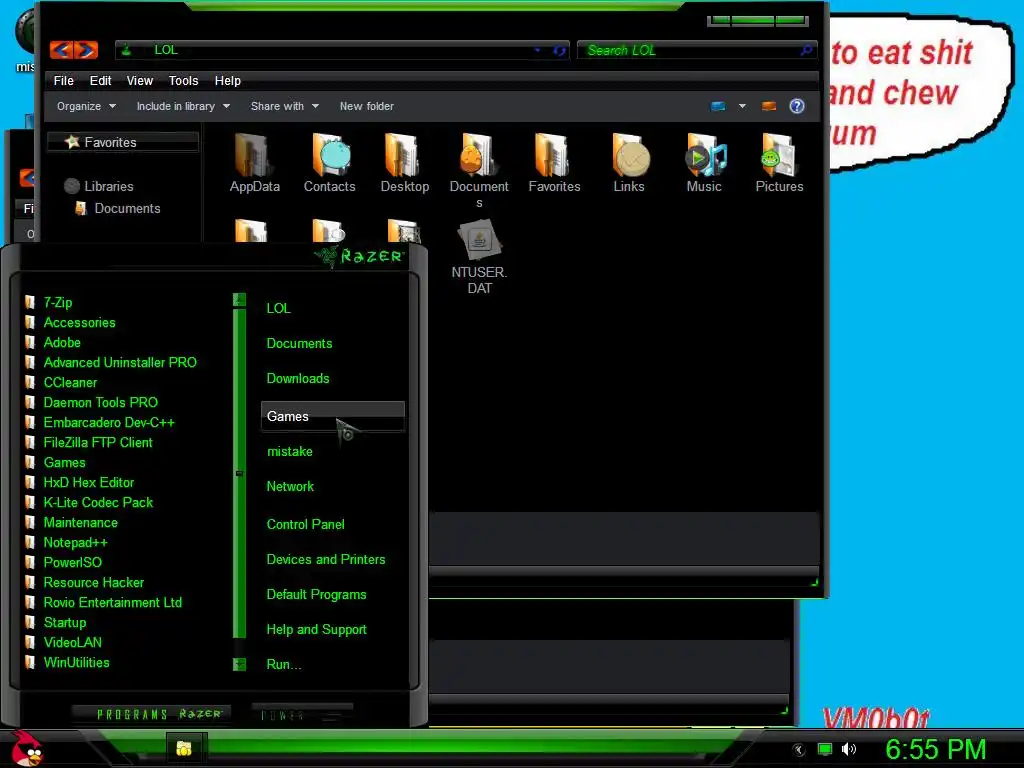Open Help and Support from start menu
The width and height of the screenshot is (1024, 768).
[317, 630]
